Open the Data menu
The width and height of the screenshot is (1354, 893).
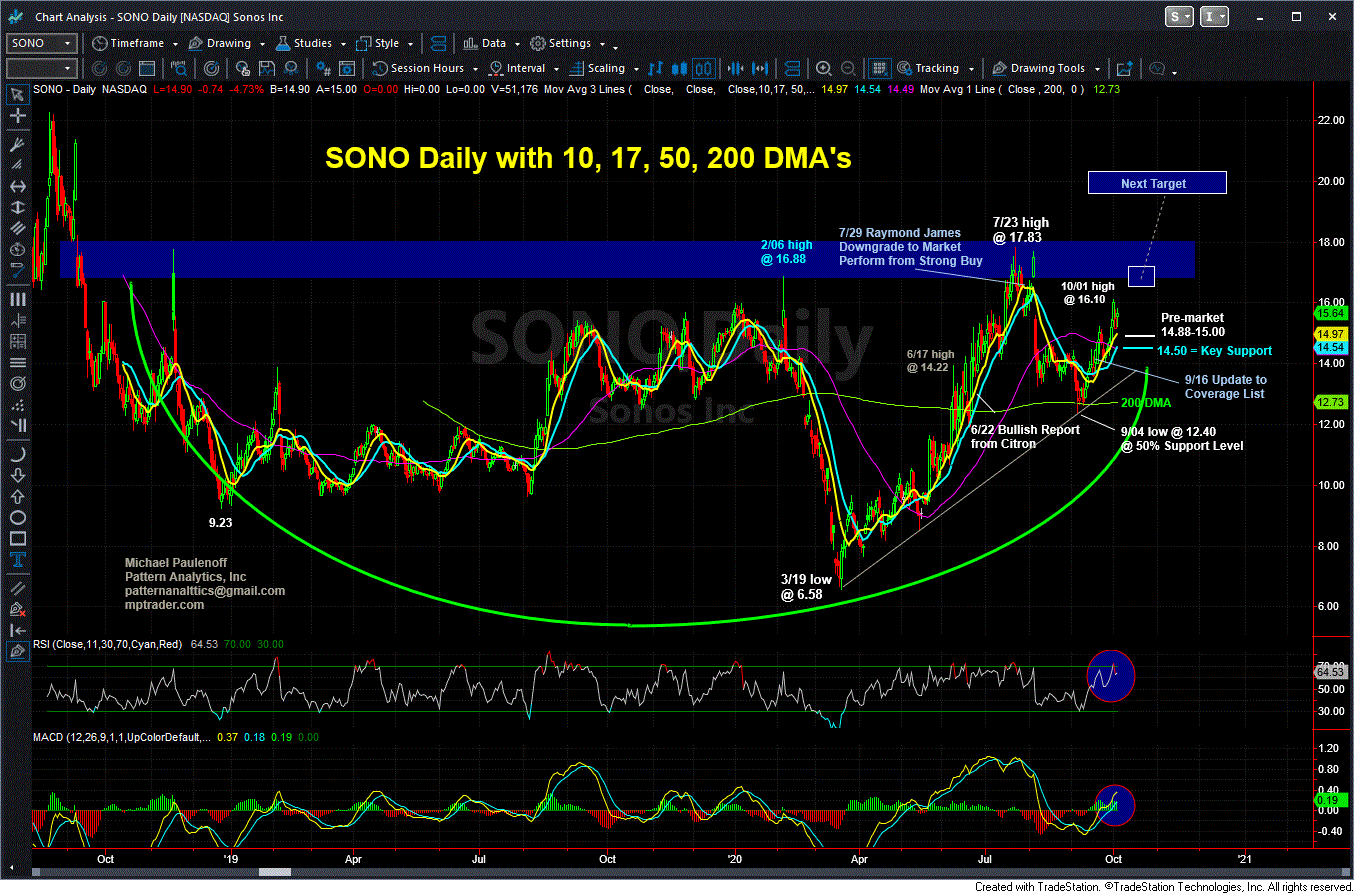(492, 43)
